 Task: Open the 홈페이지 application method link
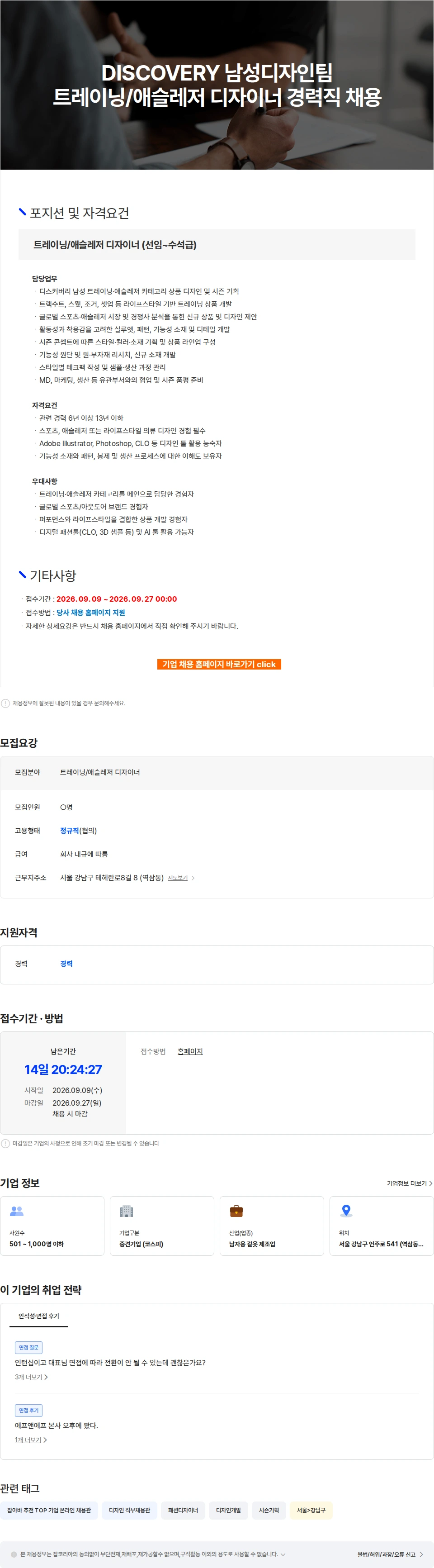coord(190,1051)
